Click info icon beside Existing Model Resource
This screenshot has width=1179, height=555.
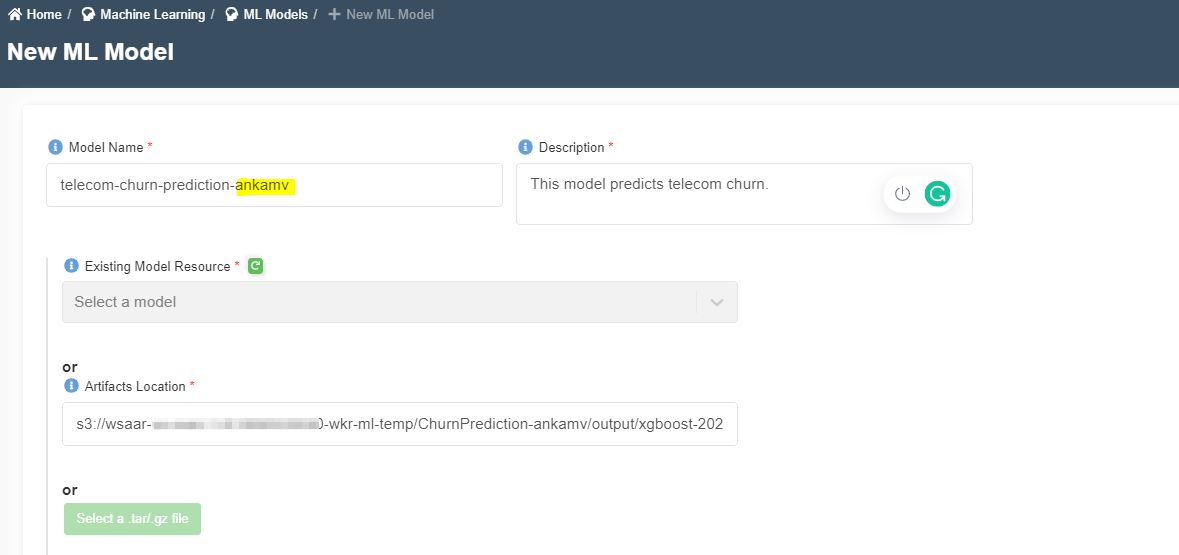[x=71, y=265]
